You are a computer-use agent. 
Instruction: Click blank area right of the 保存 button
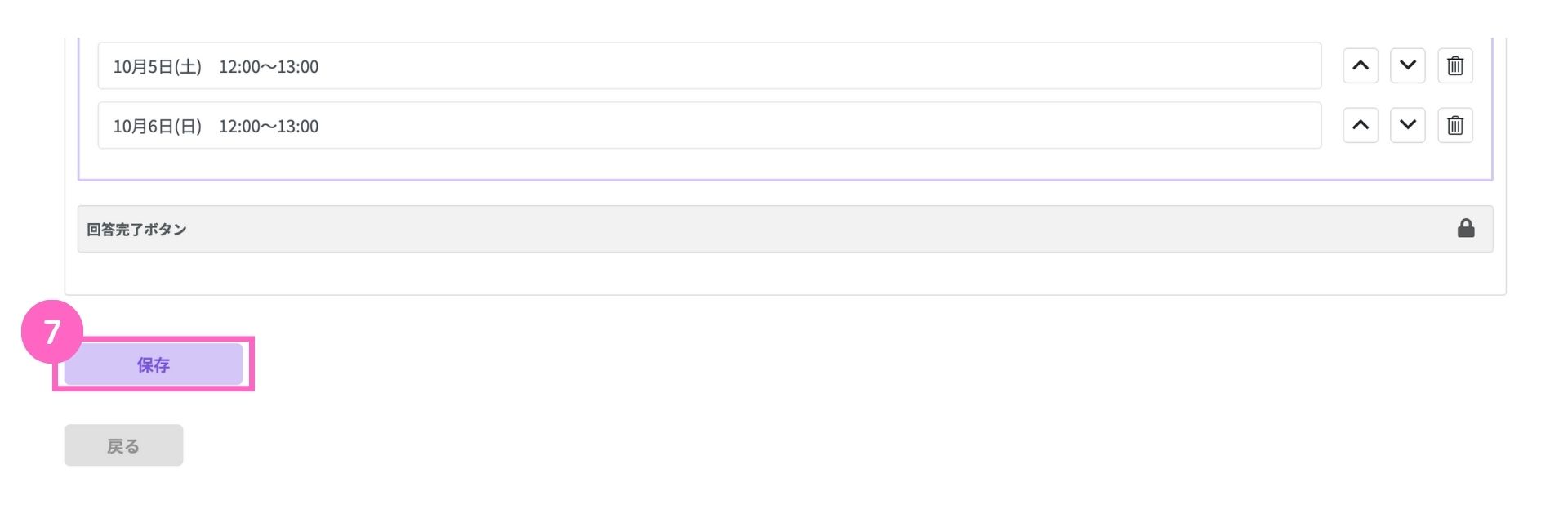coord(817,364)
